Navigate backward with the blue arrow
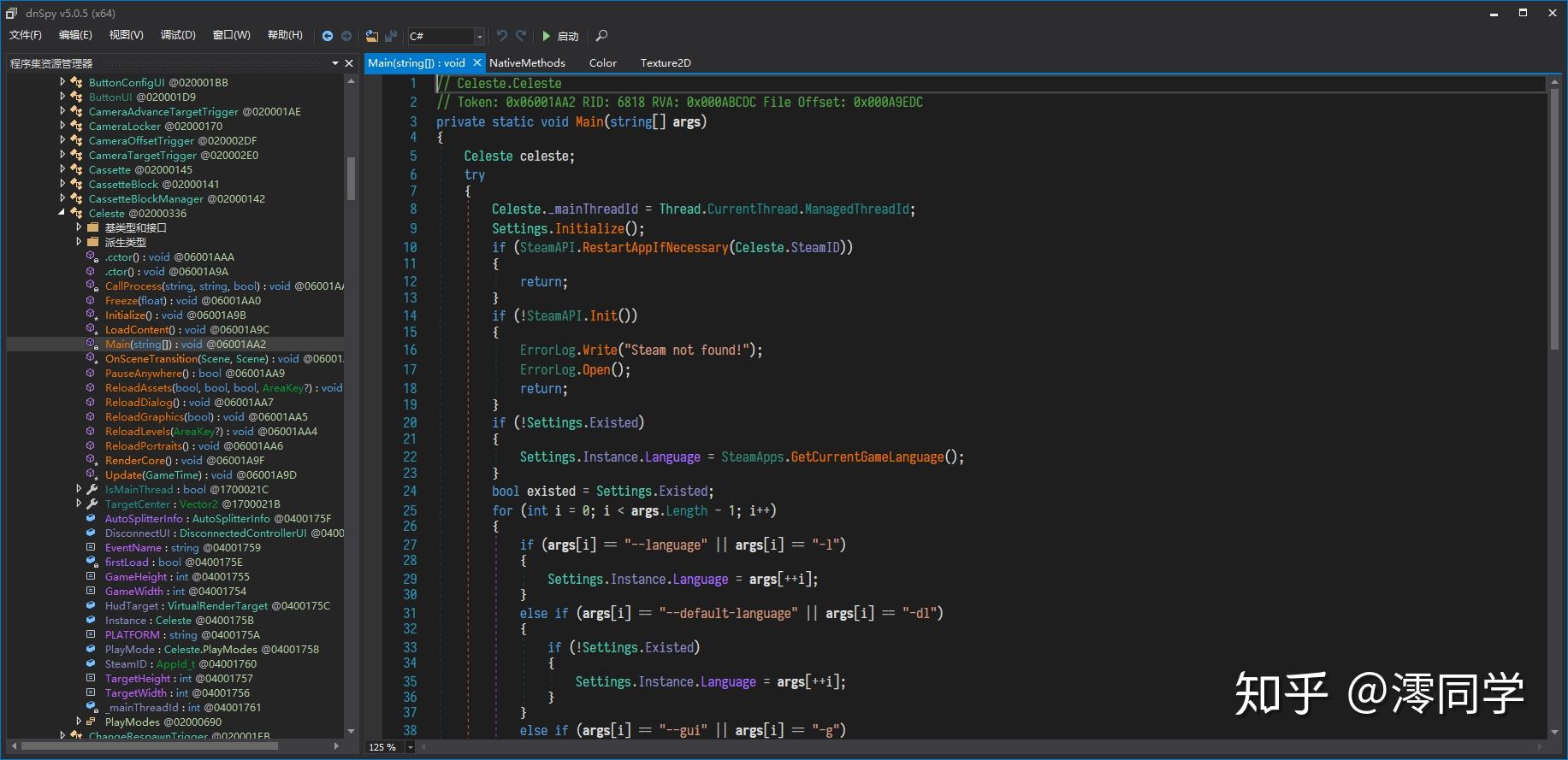Image resolution: width=1568 pixels, height=760 pixels. coord(328,36)
